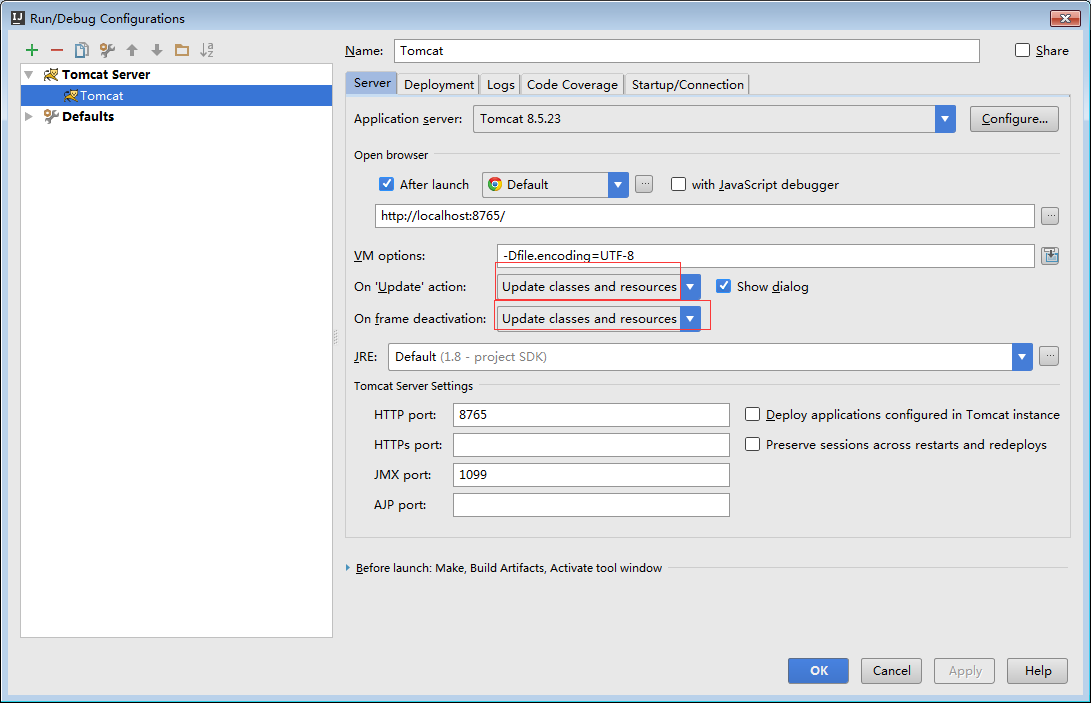Copy the selected configuration
1091x703 pixels.
click(x=82, y=50)
